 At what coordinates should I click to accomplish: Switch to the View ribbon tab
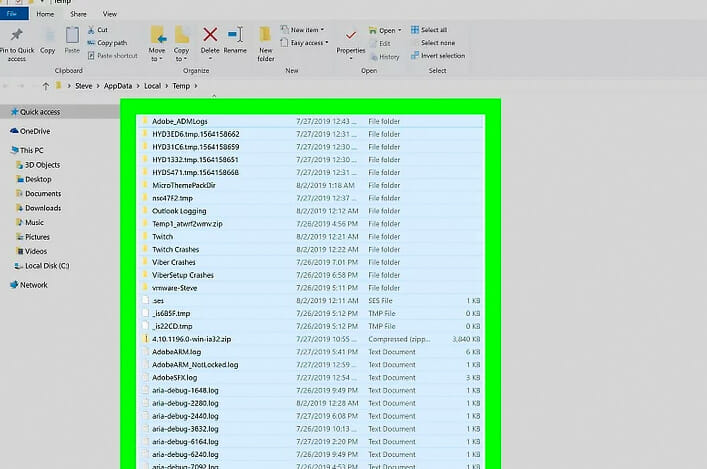(110, 14)
